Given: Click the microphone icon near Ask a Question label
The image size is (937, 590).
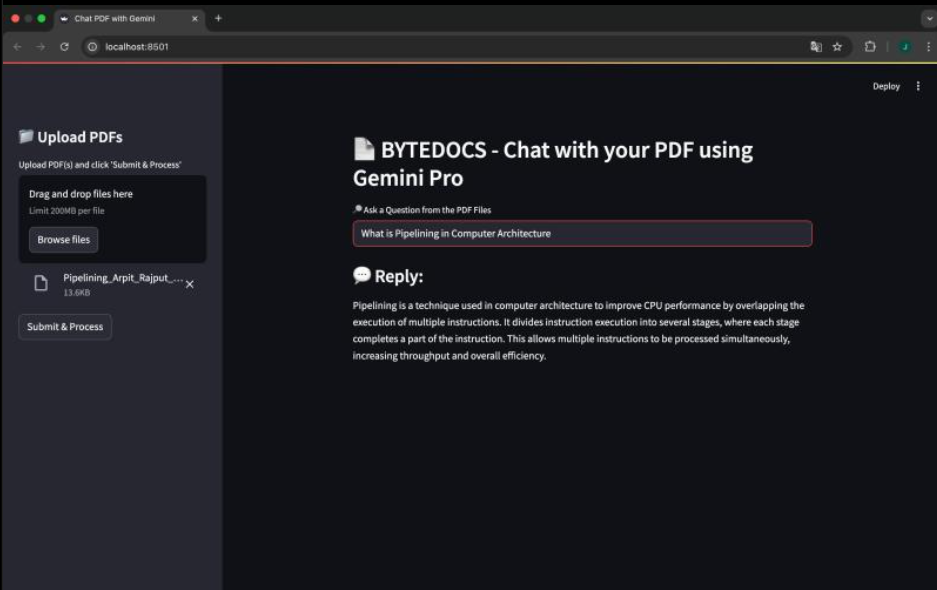Looking at the screenshot, I should point(357,210).
